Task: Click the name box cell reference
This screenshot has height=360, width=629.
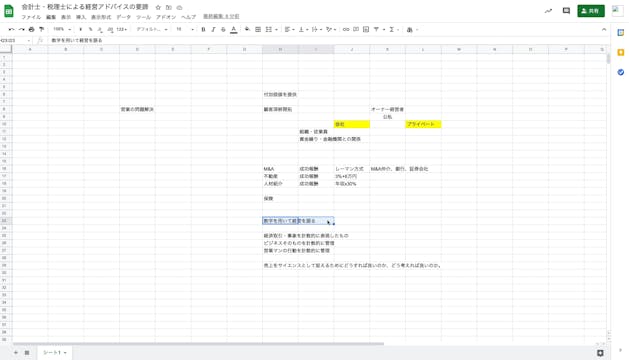Action: click(x=15, y=41)
